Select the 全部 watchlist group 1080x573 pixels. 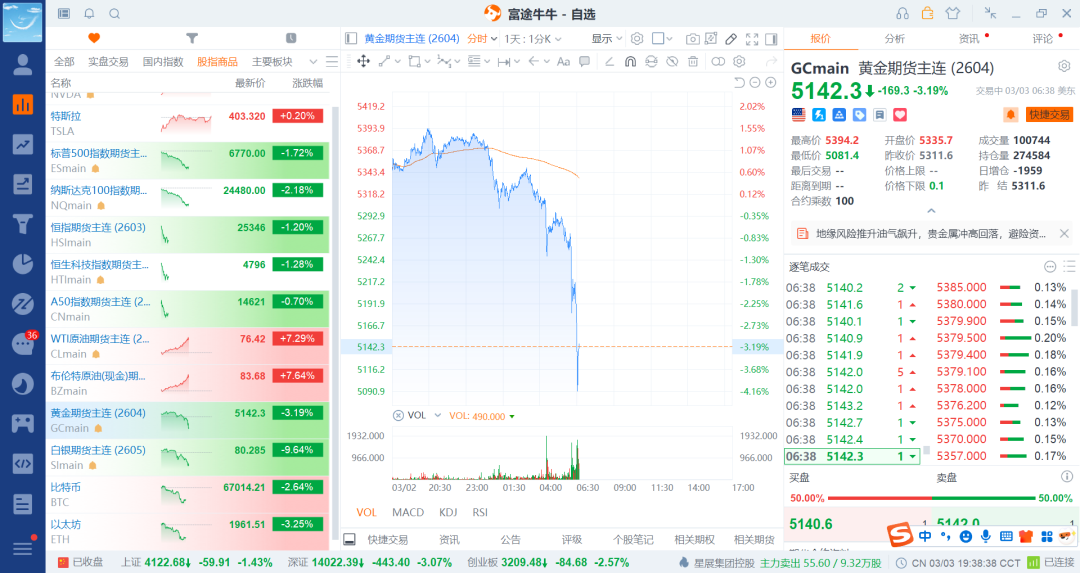pos(64,61)
